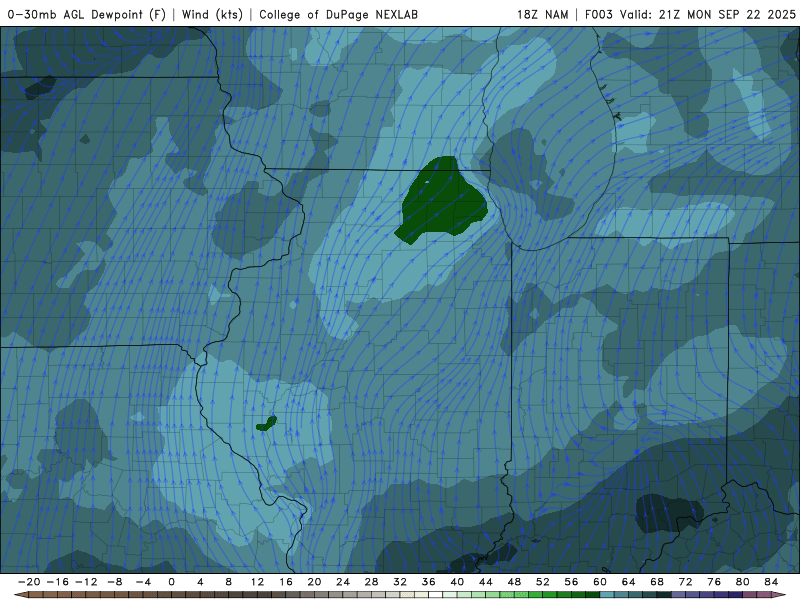Pick legend value 72

[x=686, y=582]
